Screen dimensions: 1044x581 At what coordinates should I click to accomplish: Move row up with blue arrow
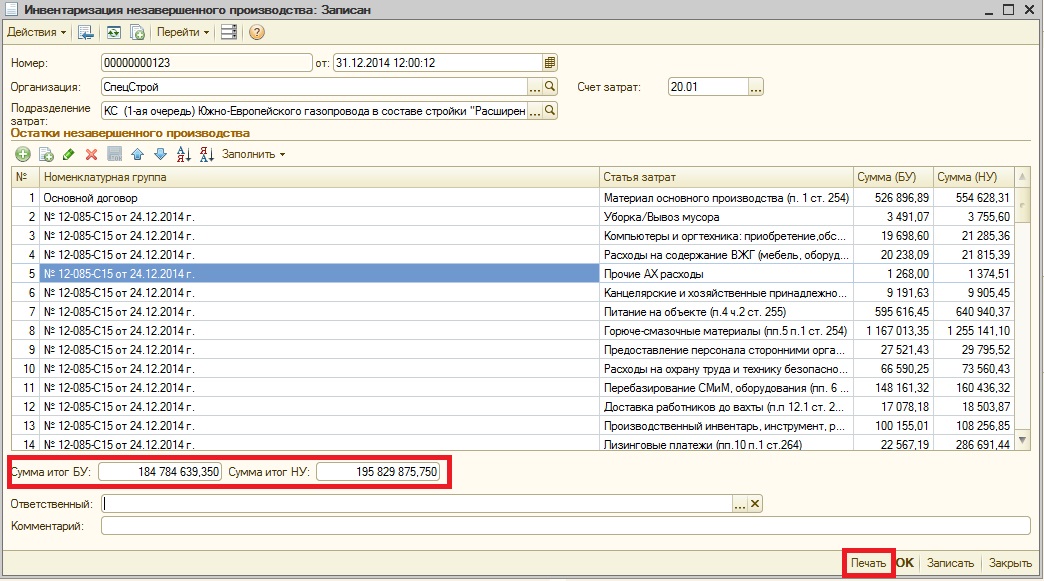click(137, 154)
